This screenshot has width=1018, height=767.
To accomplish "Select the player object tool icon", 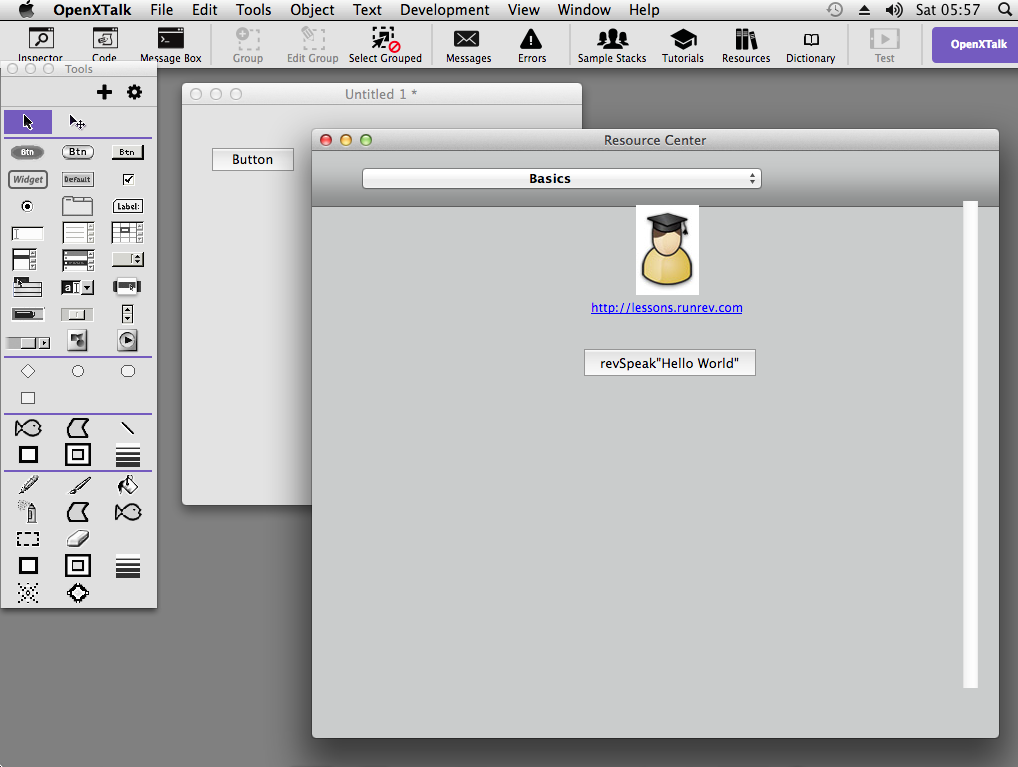I will (x=127, y=340).
